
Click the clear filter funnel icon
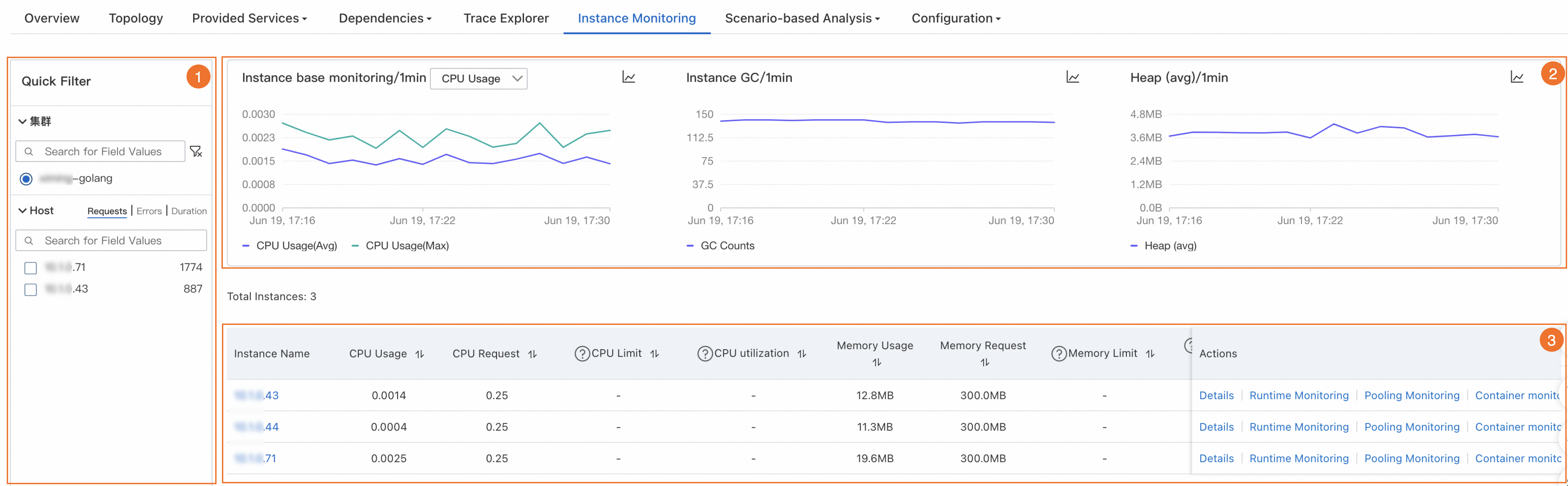pyautogui.click(x=196, y=151)
